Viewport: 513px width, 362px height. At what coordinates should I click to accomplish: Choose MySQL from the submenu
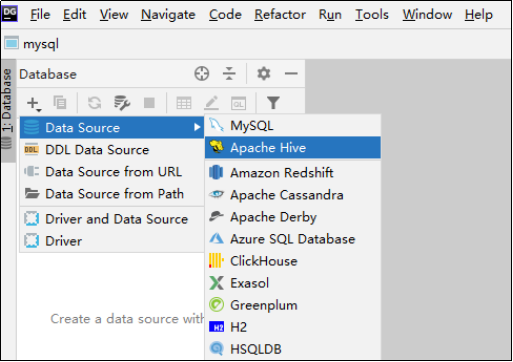click(x=293, y=126)
